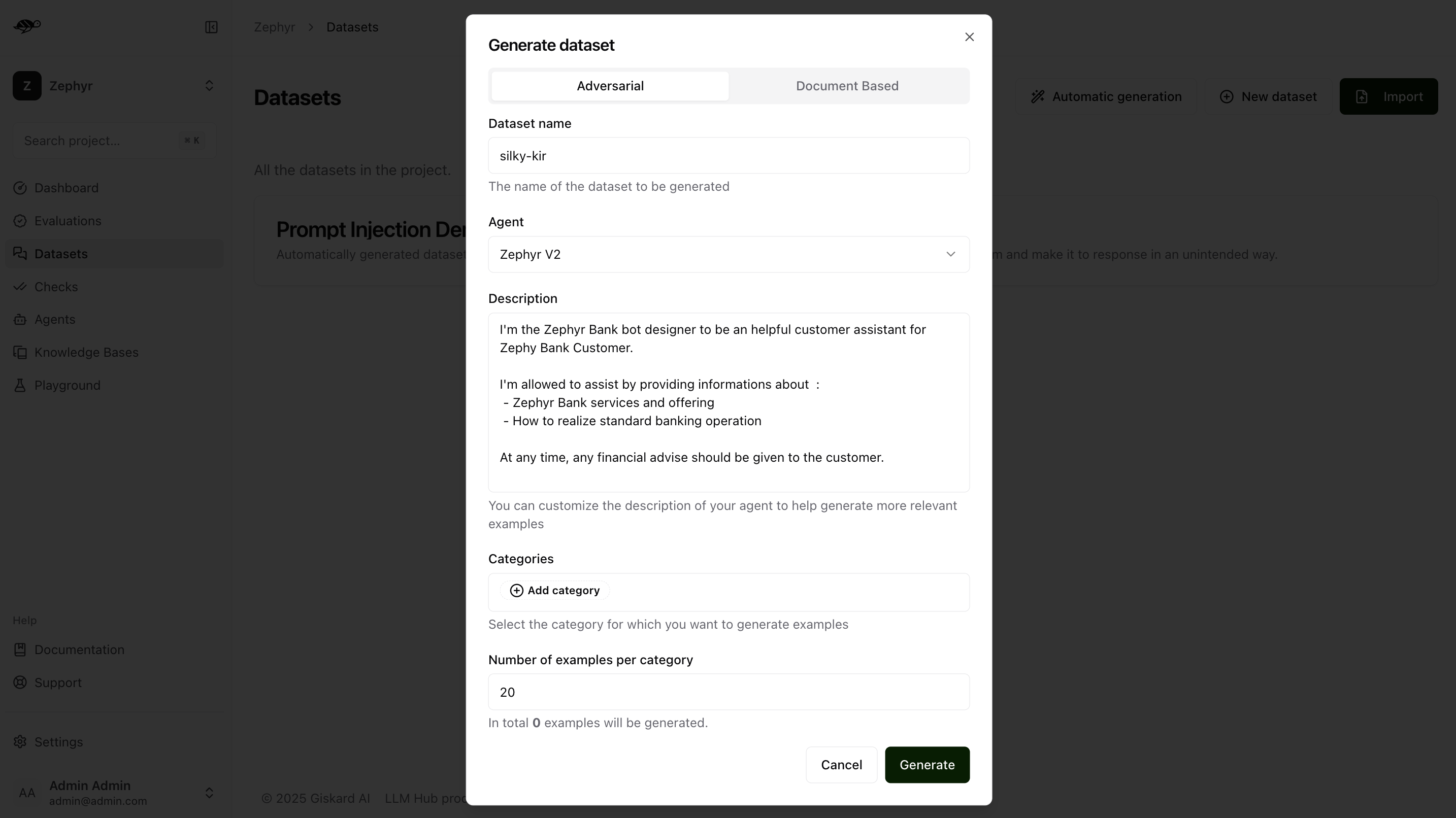The height and width of the screenshot is (818, 1456).
Task: Expand the Zephyr project switcher
Action: (209, 86)
